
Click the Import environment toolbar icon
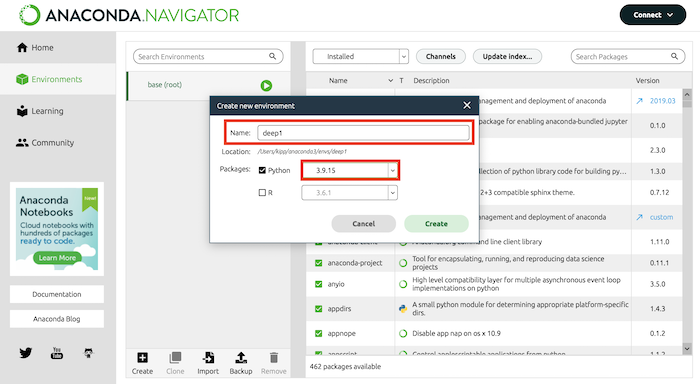[208, 363]
